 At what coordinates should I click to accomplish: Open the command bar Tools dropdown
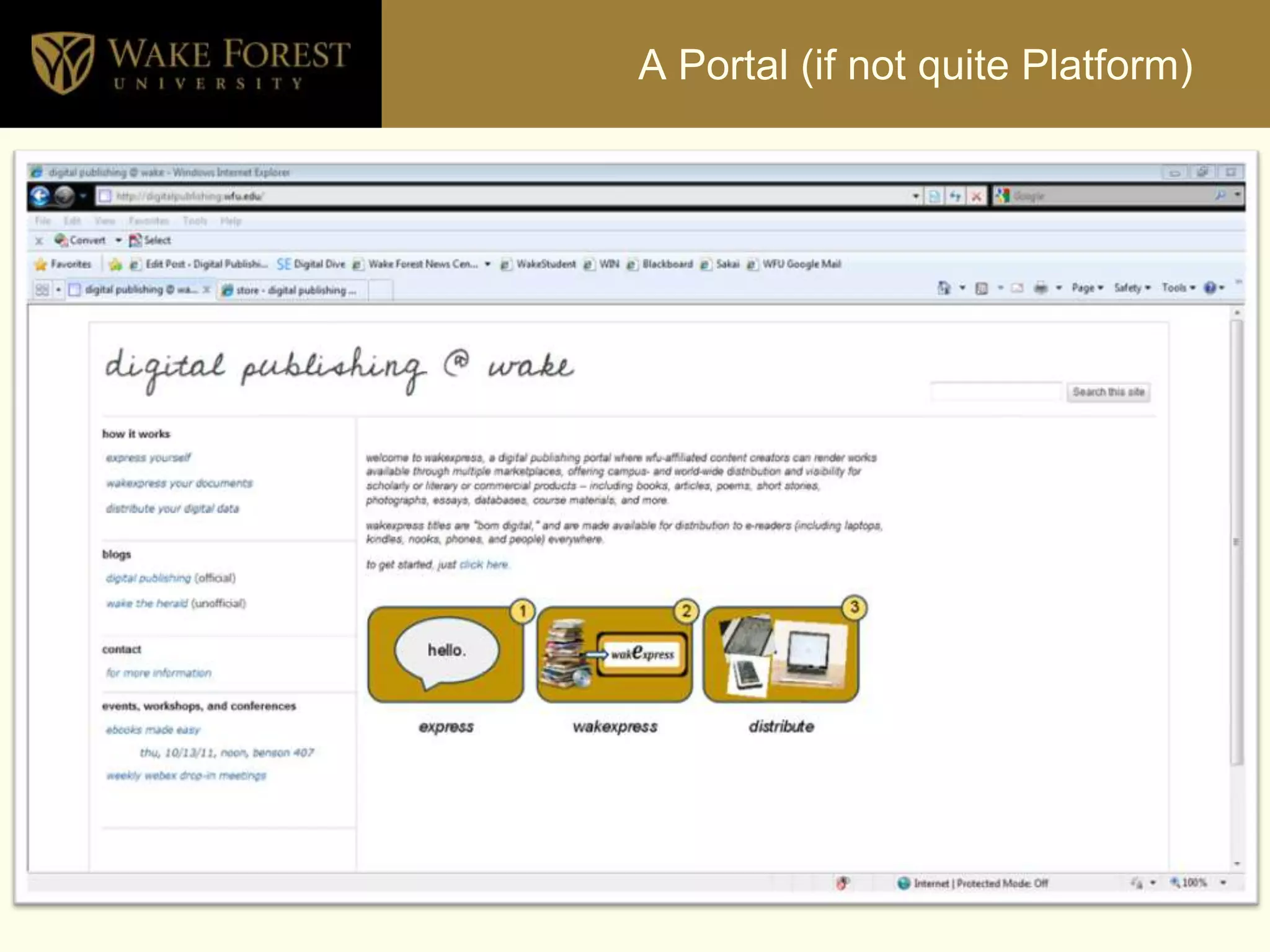point(1178,288)
